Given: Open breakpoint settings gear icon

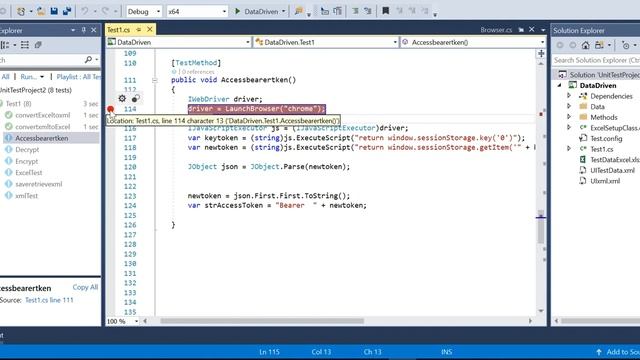Looking at the screenshot, I should point(122,98).
